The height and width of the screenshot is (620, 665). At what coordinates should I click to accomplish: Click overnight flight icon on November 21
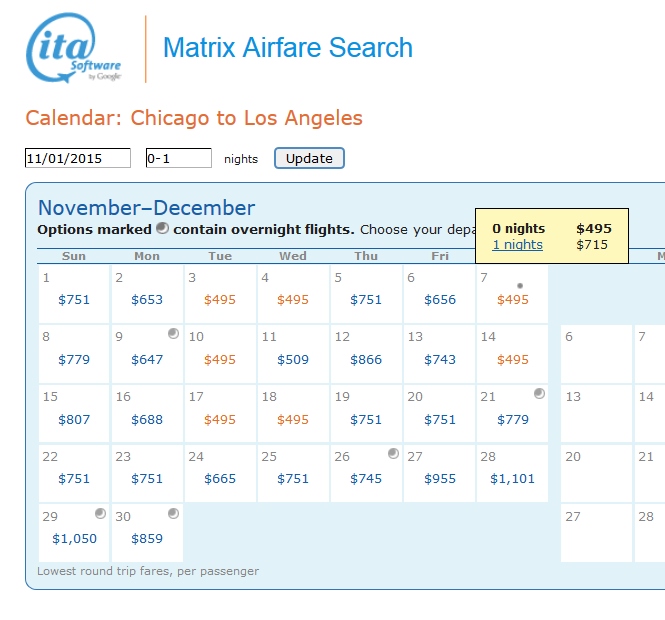click(539, 394)
